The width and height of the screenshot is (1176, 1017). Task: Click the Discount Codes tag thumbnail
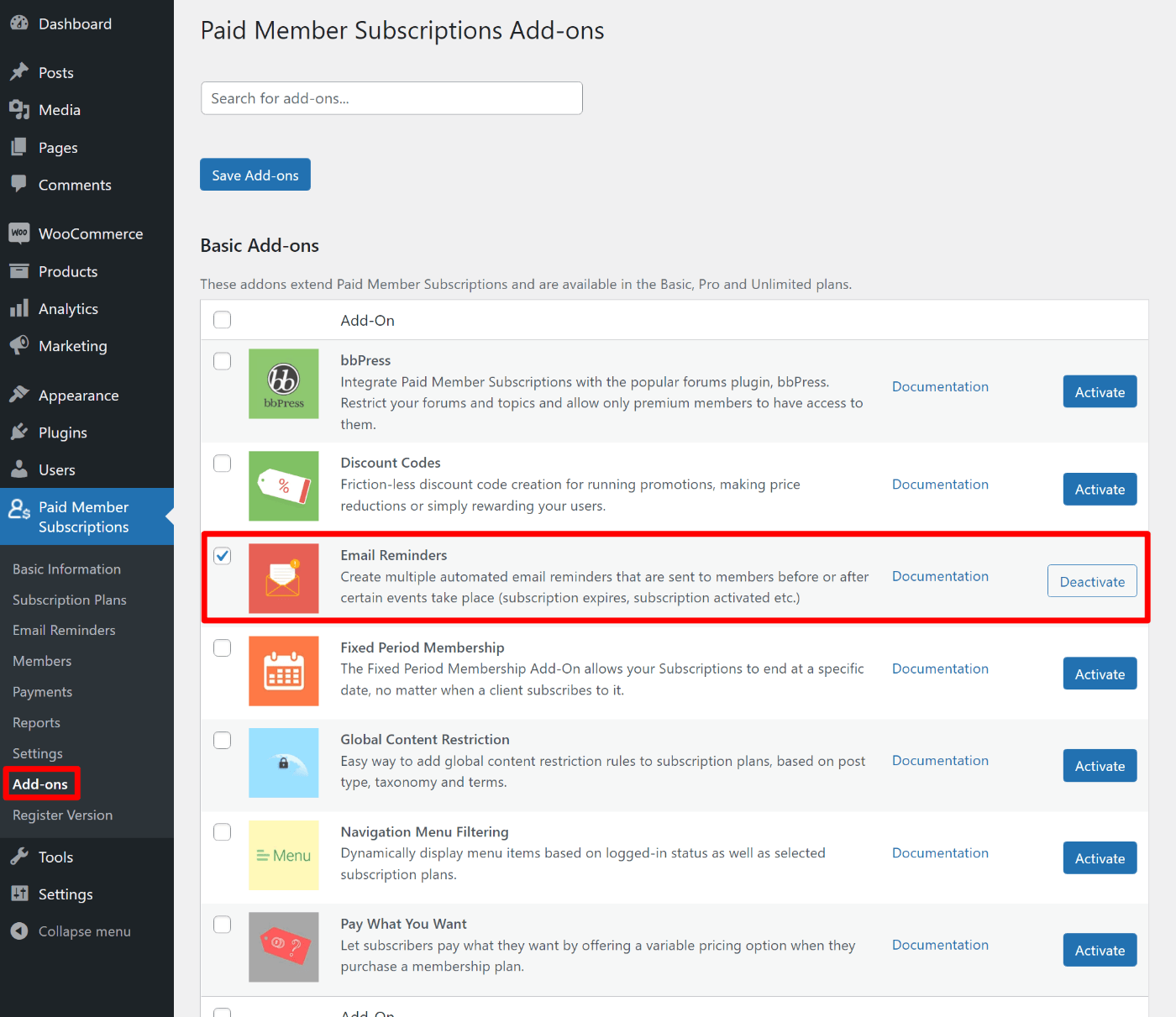(x=284, y=486)
